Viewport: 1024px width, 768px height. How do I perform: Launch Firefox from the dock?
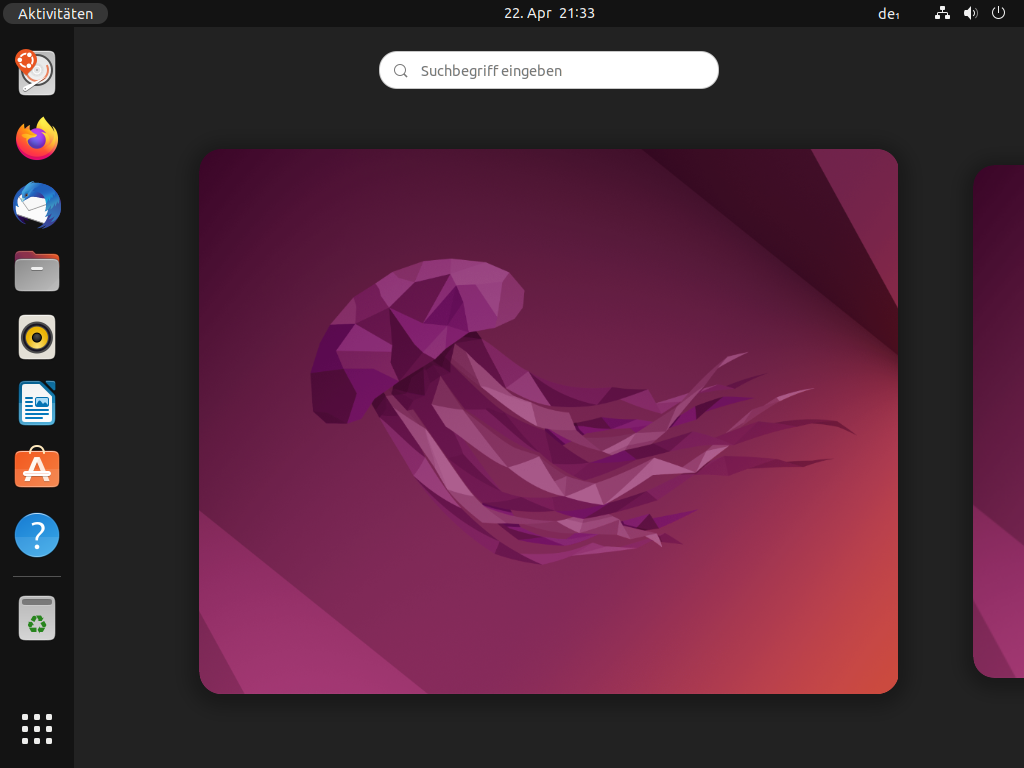click(x=37, y=138)
